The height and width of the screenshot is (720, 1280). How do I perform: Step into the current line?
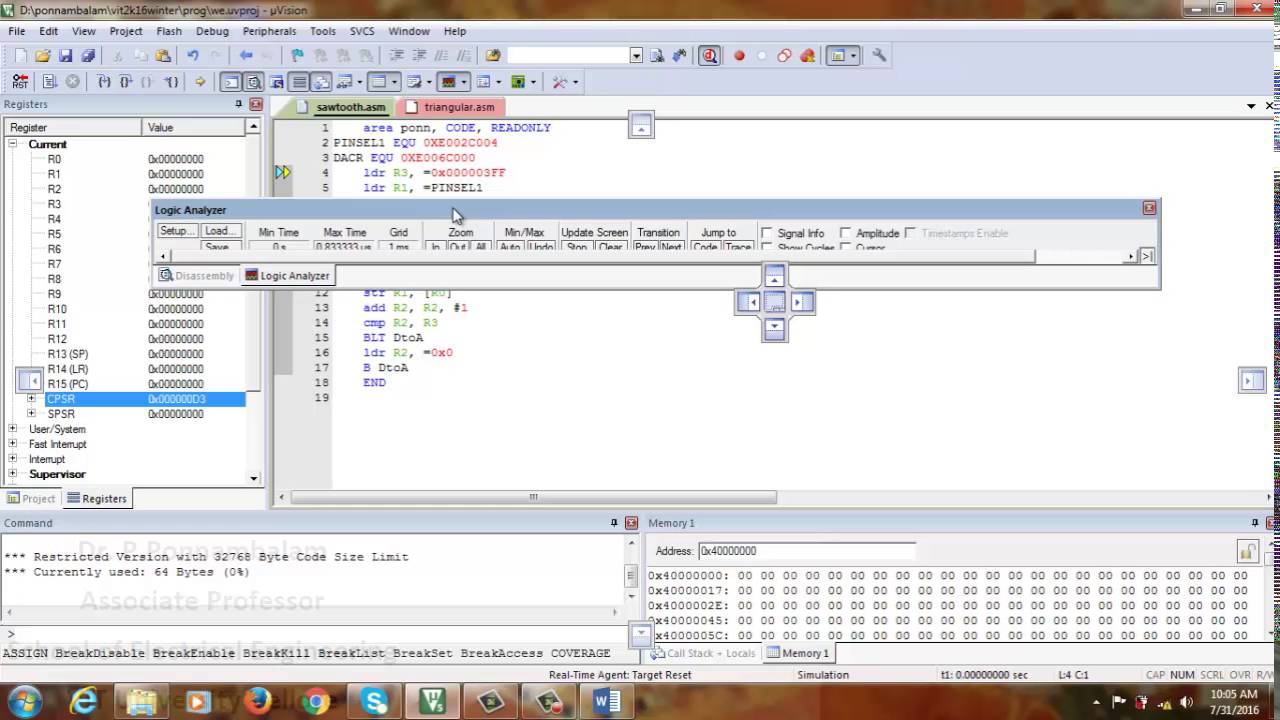click(x=104, y=82)
